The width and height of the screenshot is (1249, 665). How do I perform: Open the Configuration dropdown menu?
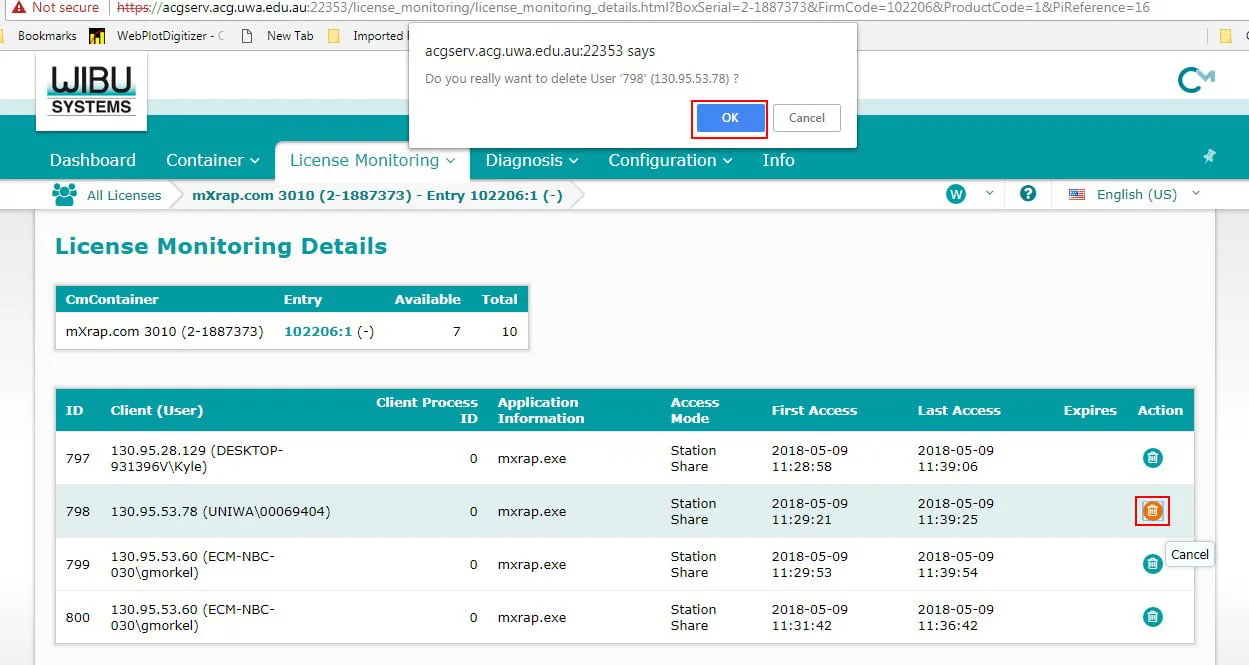(x=669, y=160)
